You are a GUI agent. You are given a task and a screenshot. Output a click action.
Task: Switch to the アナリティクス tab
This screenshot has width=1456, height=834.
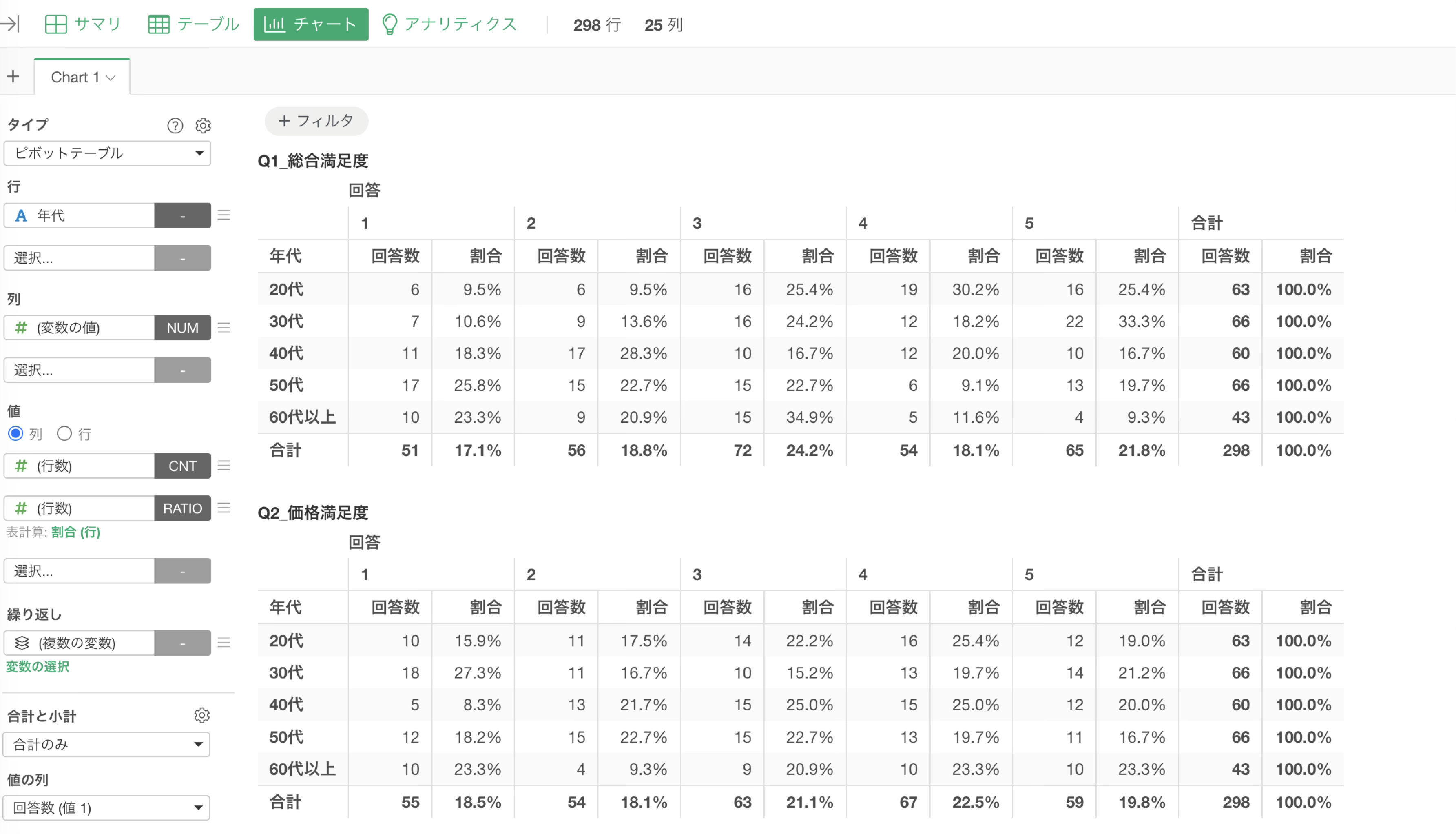pyautogui.click(x=449, y=24)
